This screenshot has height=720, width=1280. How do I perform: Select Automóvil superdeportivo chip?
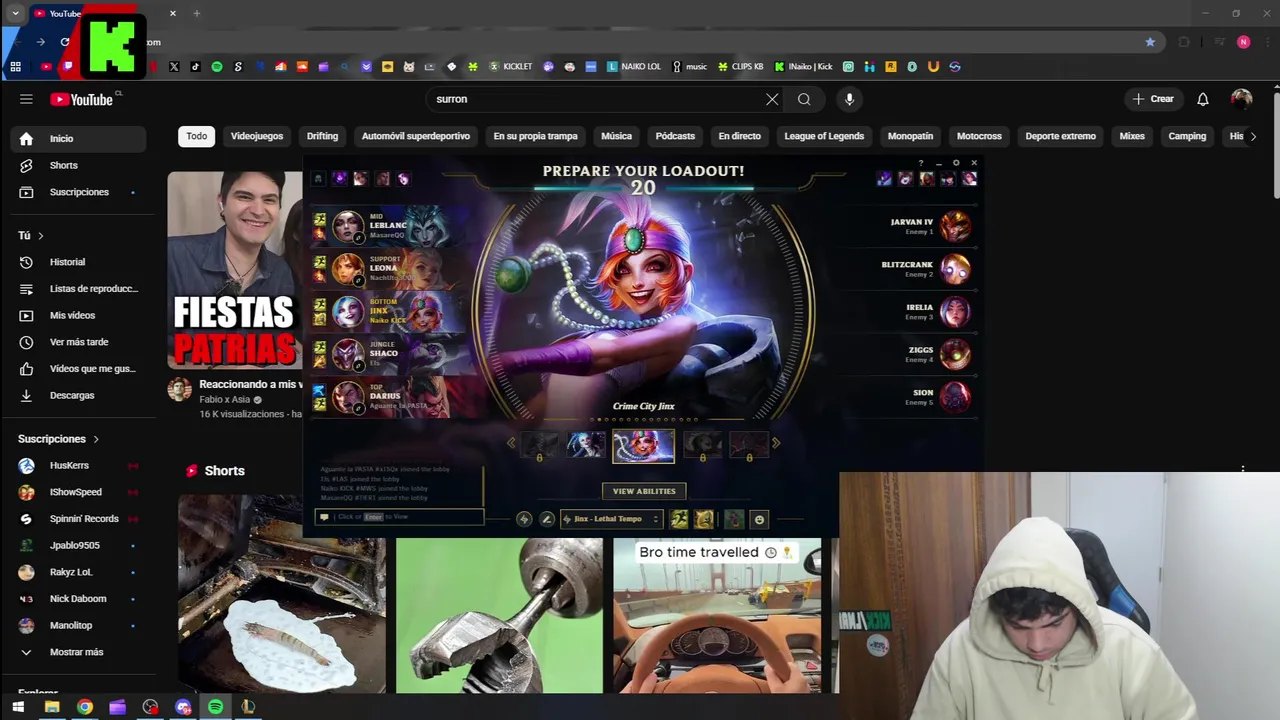tap(416, 136)
